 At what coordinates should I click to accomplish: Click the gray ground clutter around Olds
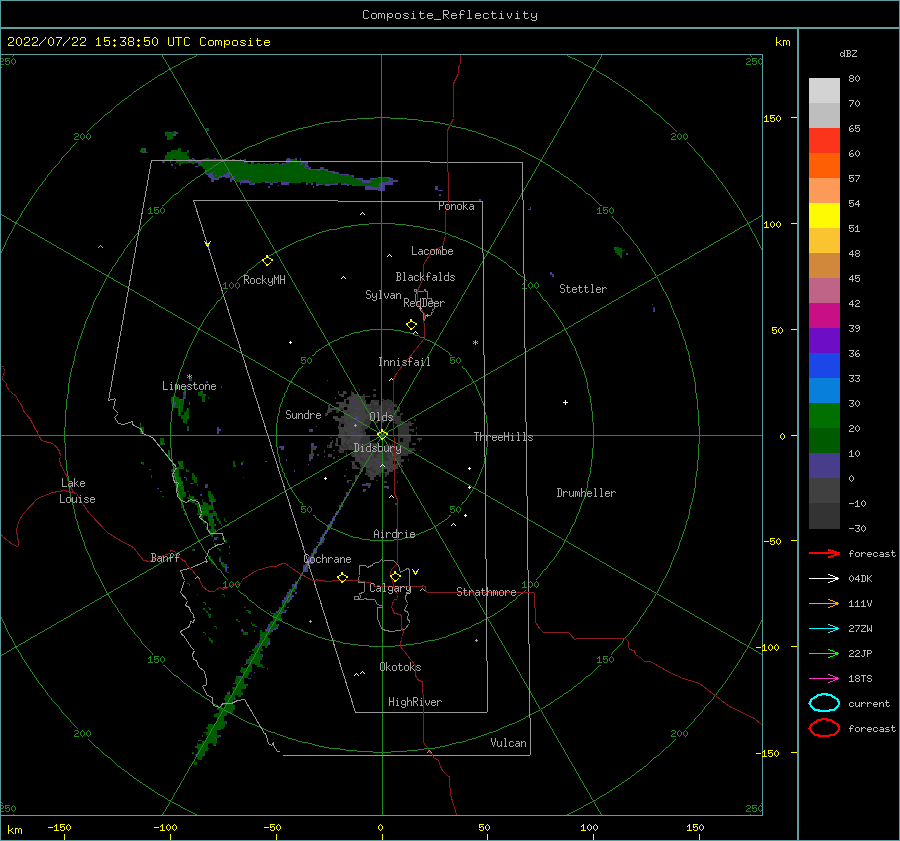pyautogui.click(x=376, y=435)
